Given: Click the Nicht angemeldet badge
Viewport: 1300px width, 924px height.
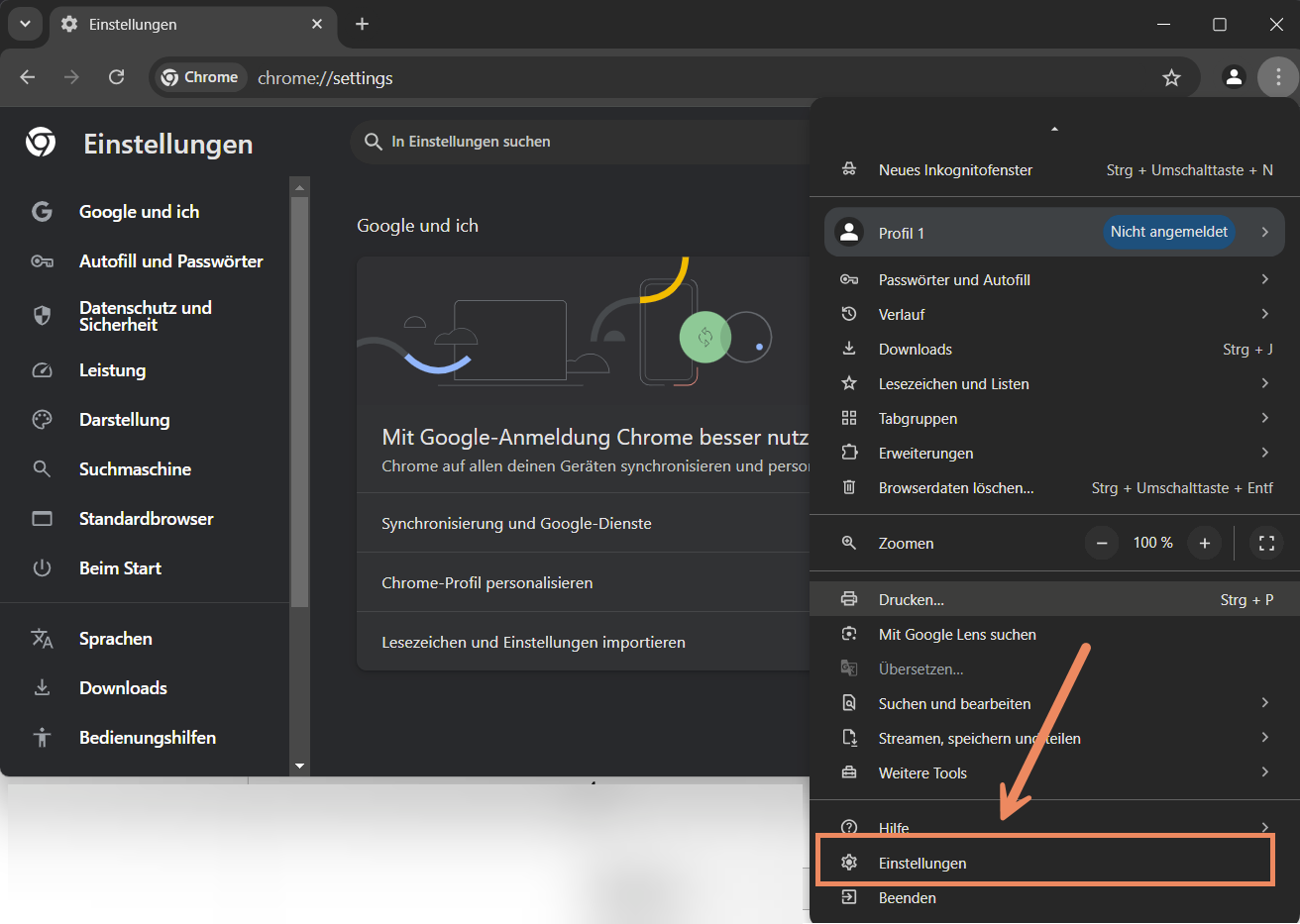Looking at the screenshot, I should click(1168, 232).
